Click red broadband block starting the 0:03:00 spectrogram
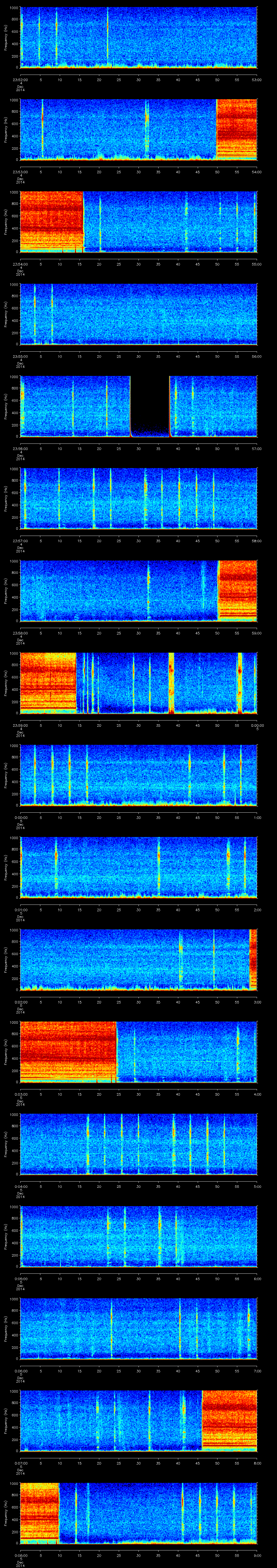 click(x=68, y=1050)
